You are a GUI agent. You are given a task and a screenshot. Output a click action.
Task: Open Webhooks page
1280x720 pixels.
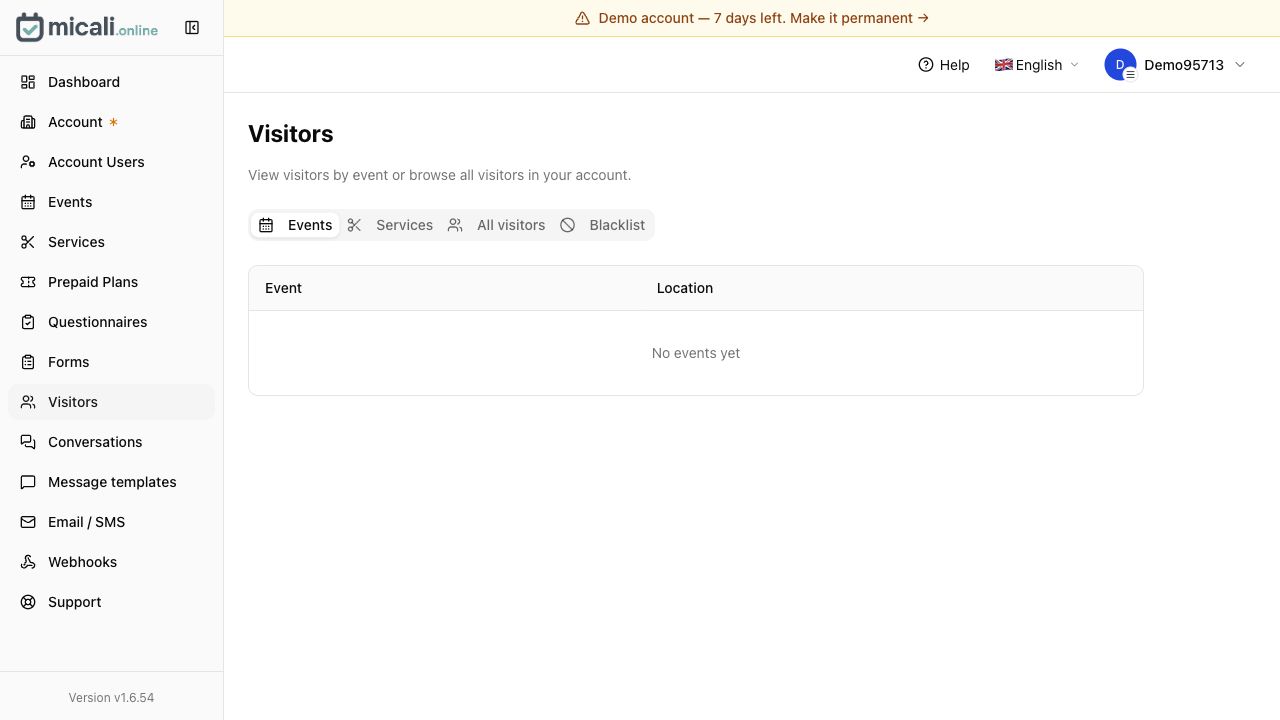[x=111, y=562]
